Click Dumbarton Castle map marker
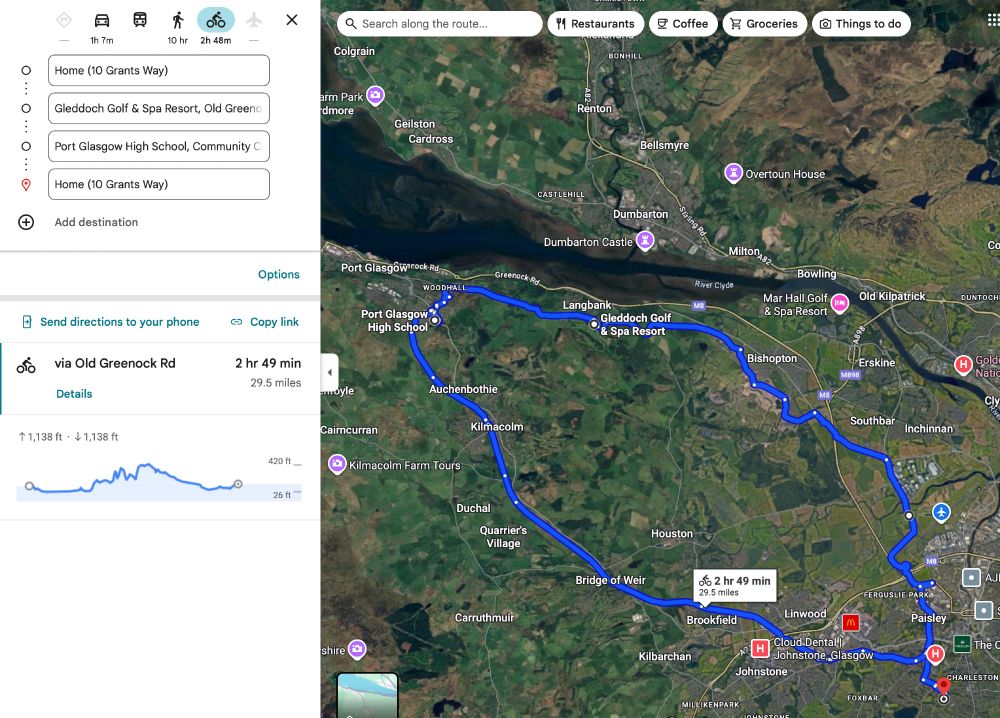The height and width of the screenshot is (718, 1000). pos(645,240)
